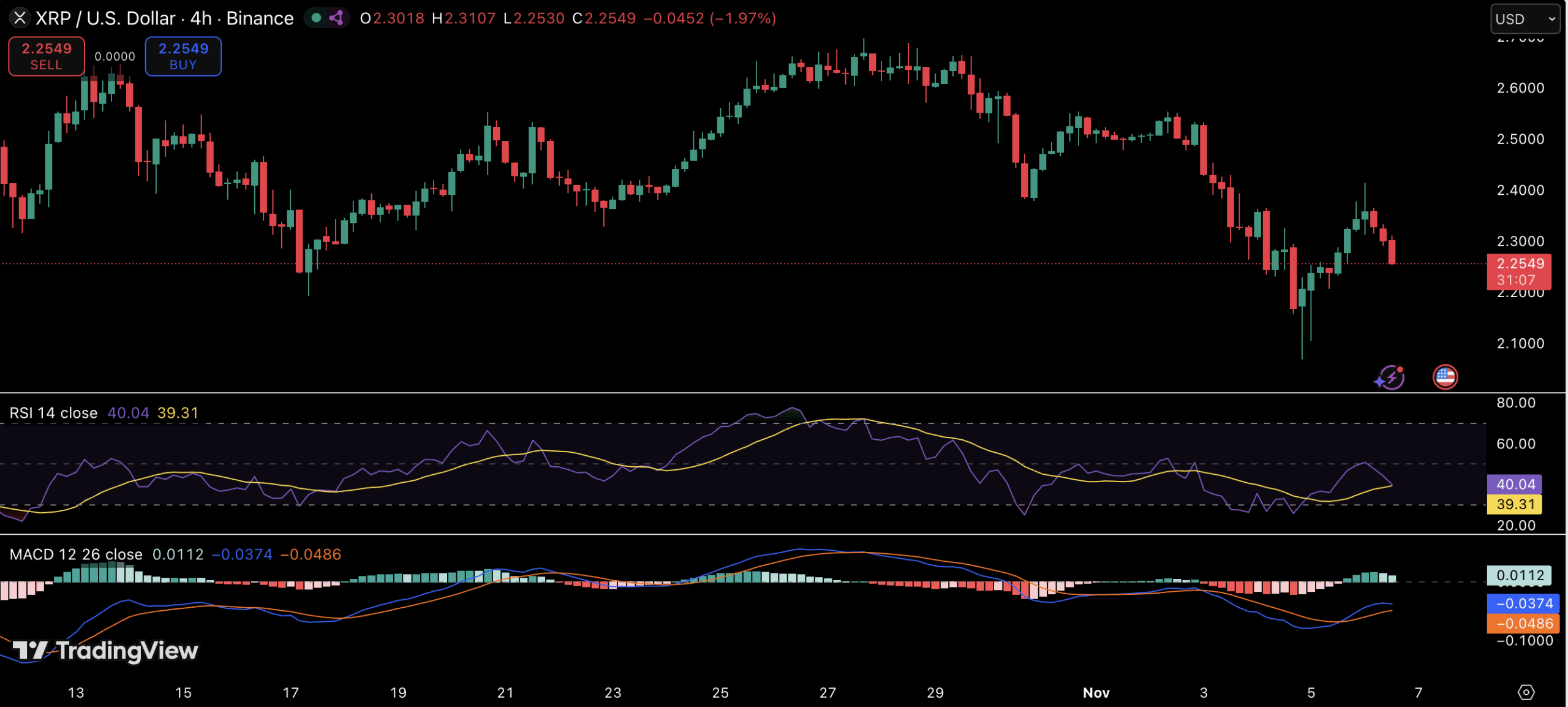Select the RSI 14 close indicator label

coord(53,413)
